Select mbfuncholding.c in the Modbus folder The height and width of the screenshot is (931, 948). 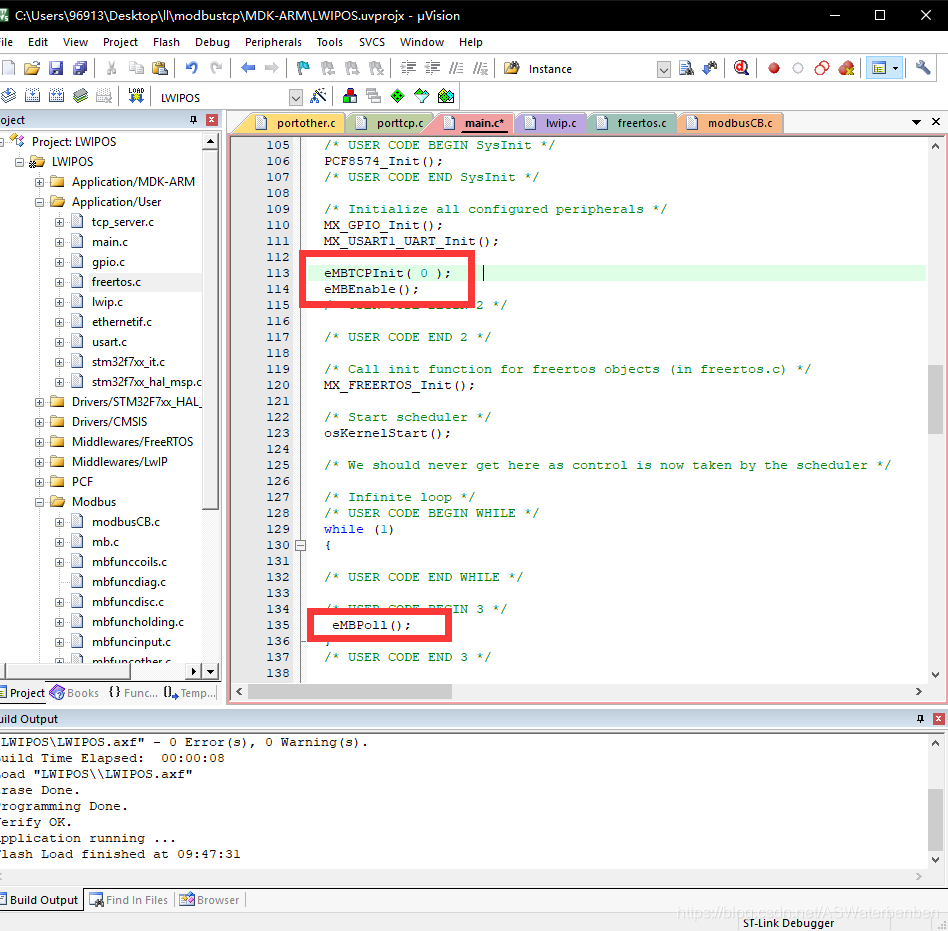click(137, 621)
